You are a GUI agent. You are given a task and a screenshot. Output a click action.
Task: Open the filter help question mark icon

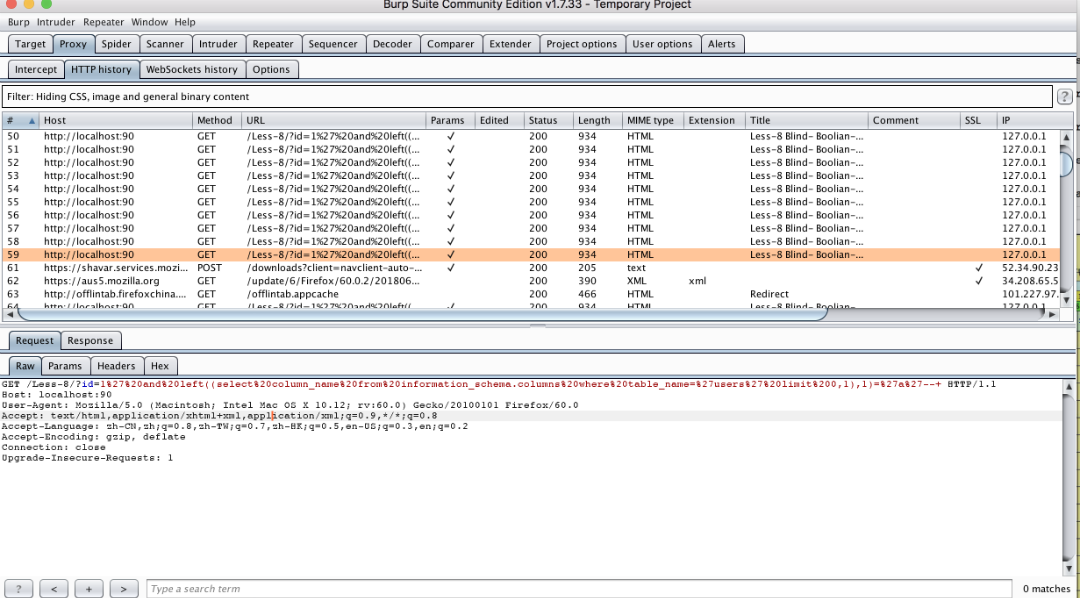1064,96
